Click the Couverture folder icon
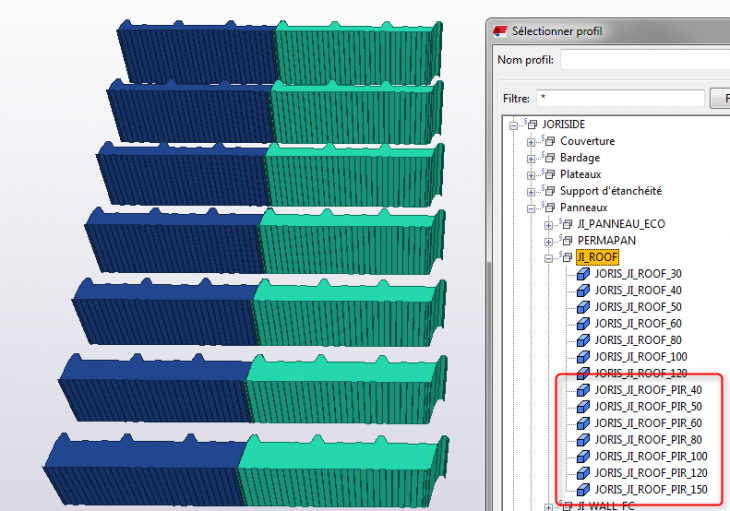730x511 pixels. coord(549,142)
